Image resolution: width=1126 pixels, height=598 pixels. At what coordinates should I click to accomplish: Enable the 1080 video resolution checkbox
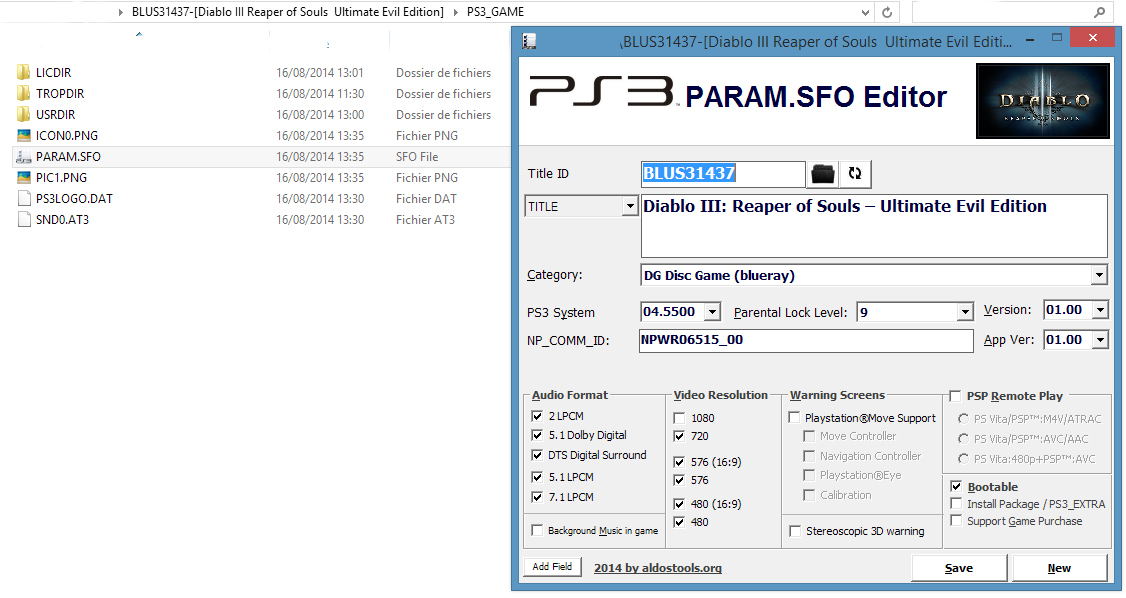point(680,418)
